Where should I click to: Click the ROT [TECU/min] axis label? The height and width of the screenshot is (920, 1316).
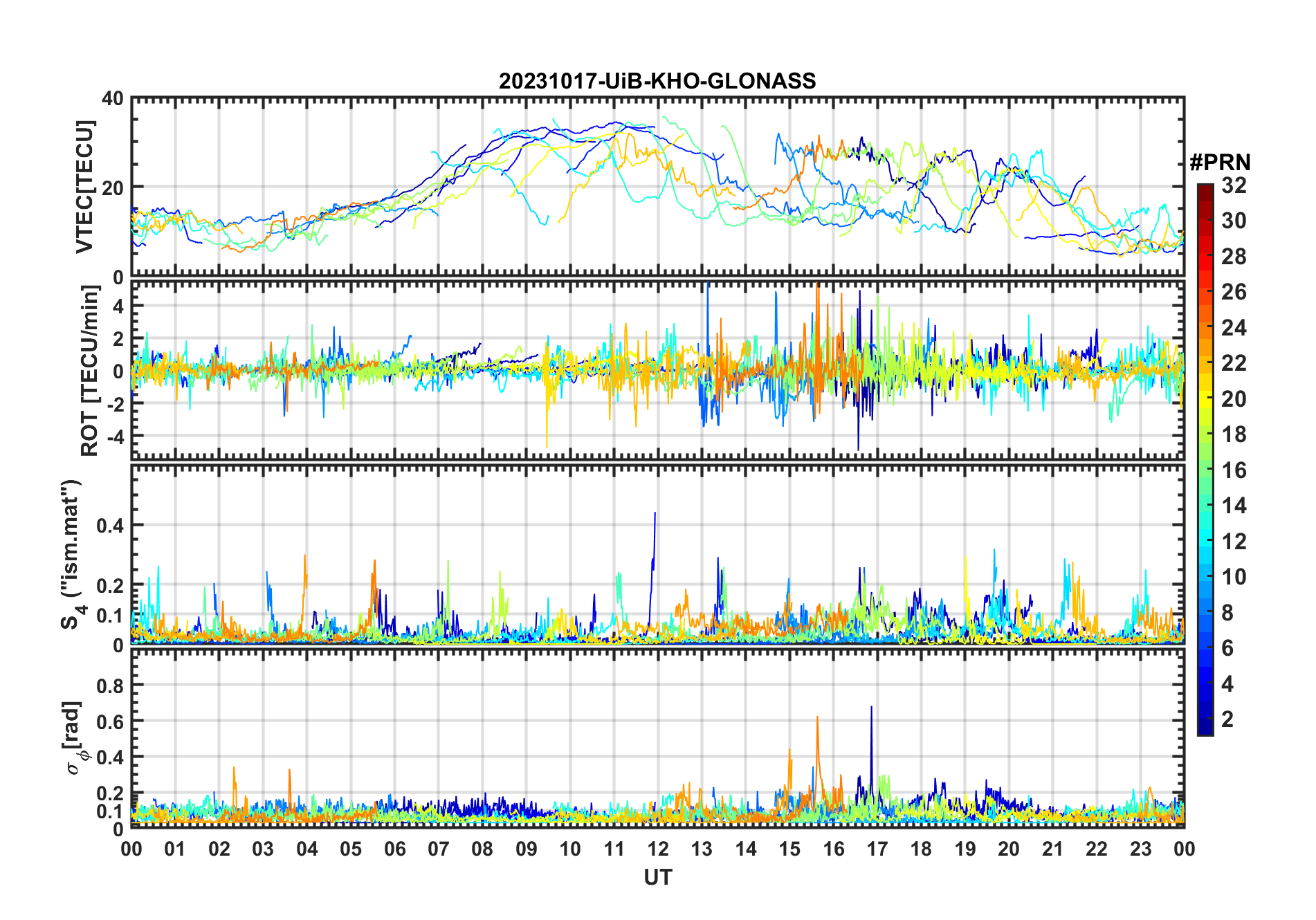(x=89, y=371)
